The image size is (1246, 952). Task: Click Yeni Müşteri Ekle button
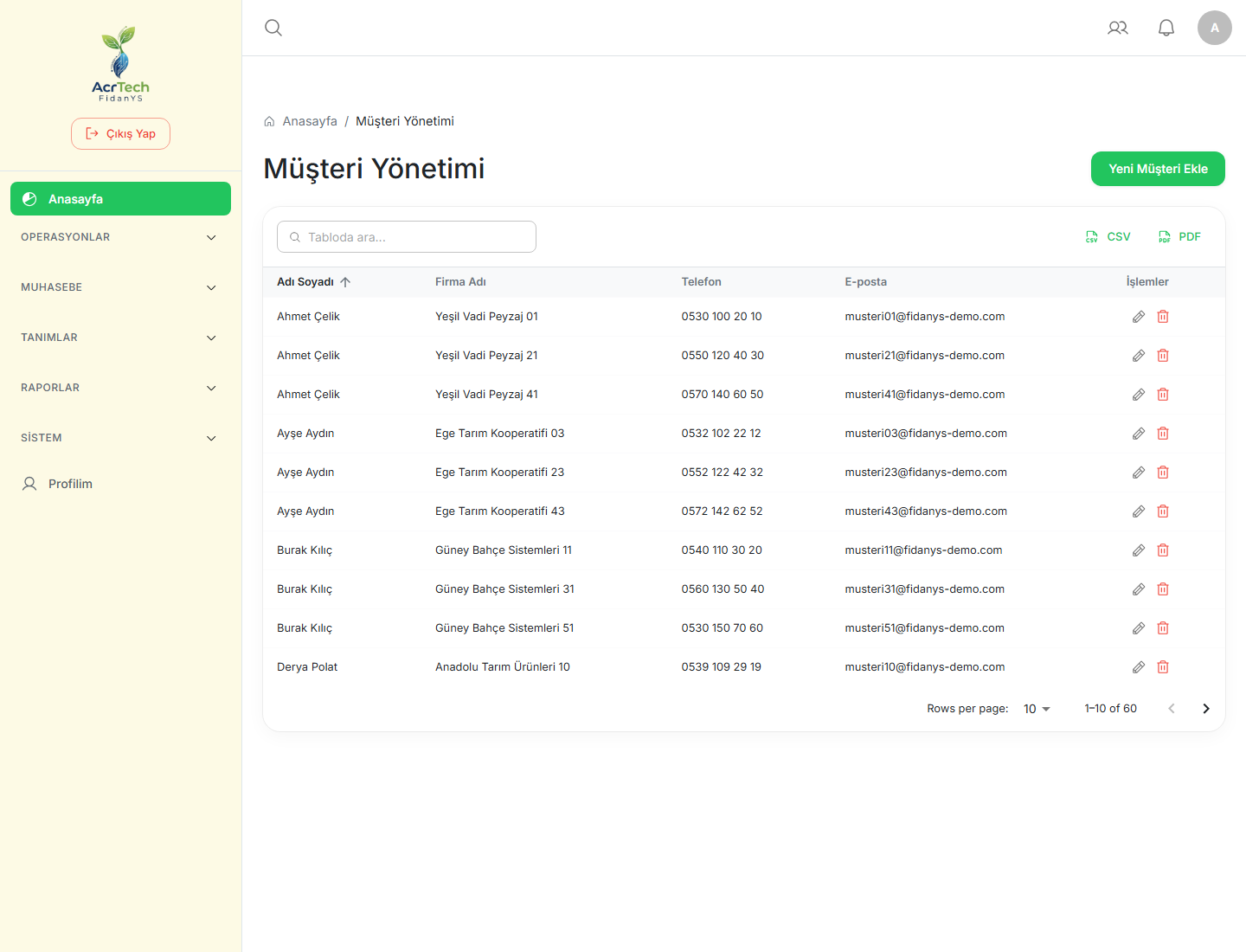click(1158, 169)
